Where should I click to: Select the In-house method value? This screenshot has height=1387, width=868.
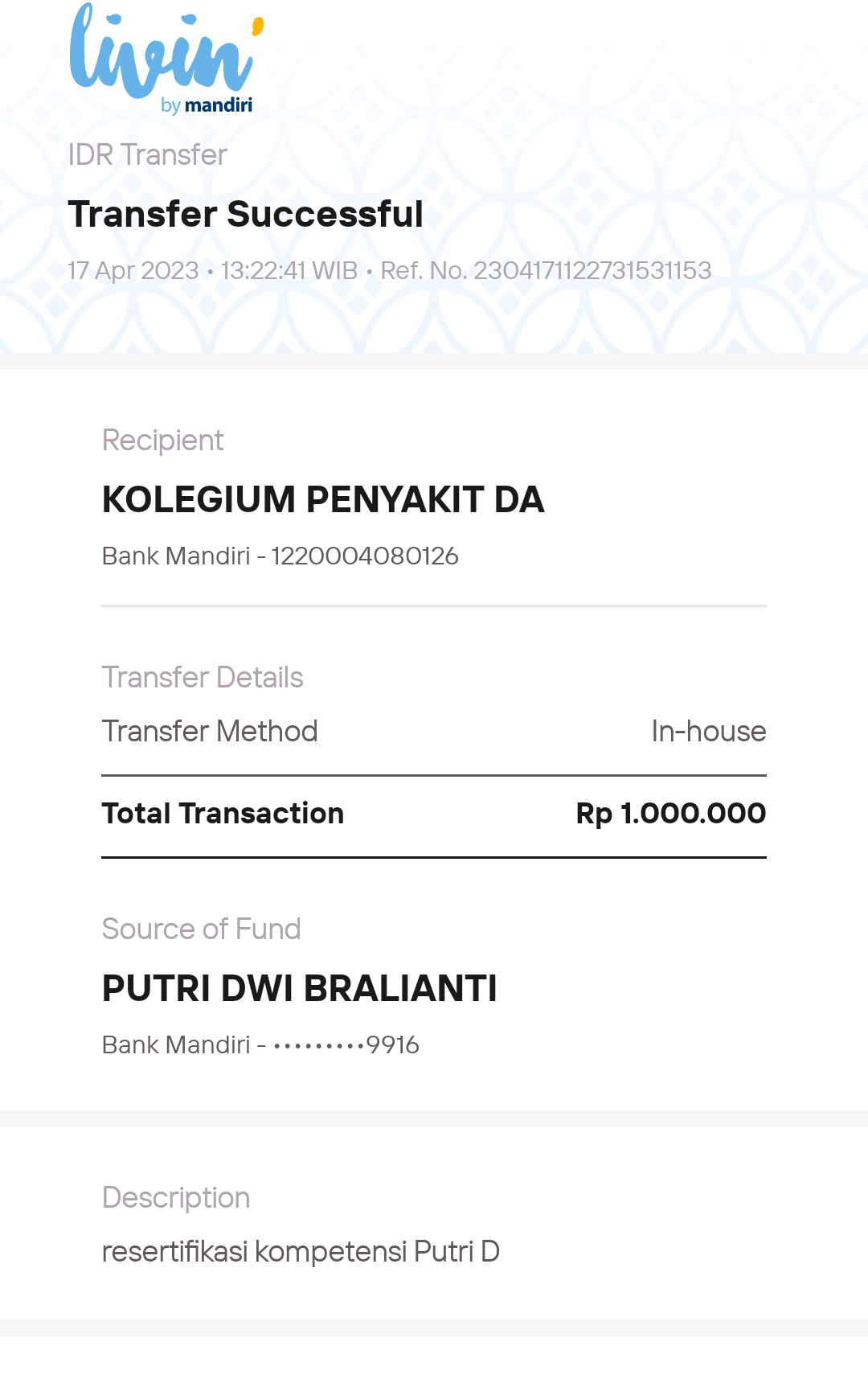pyautogui.click(x=708, y=732)
